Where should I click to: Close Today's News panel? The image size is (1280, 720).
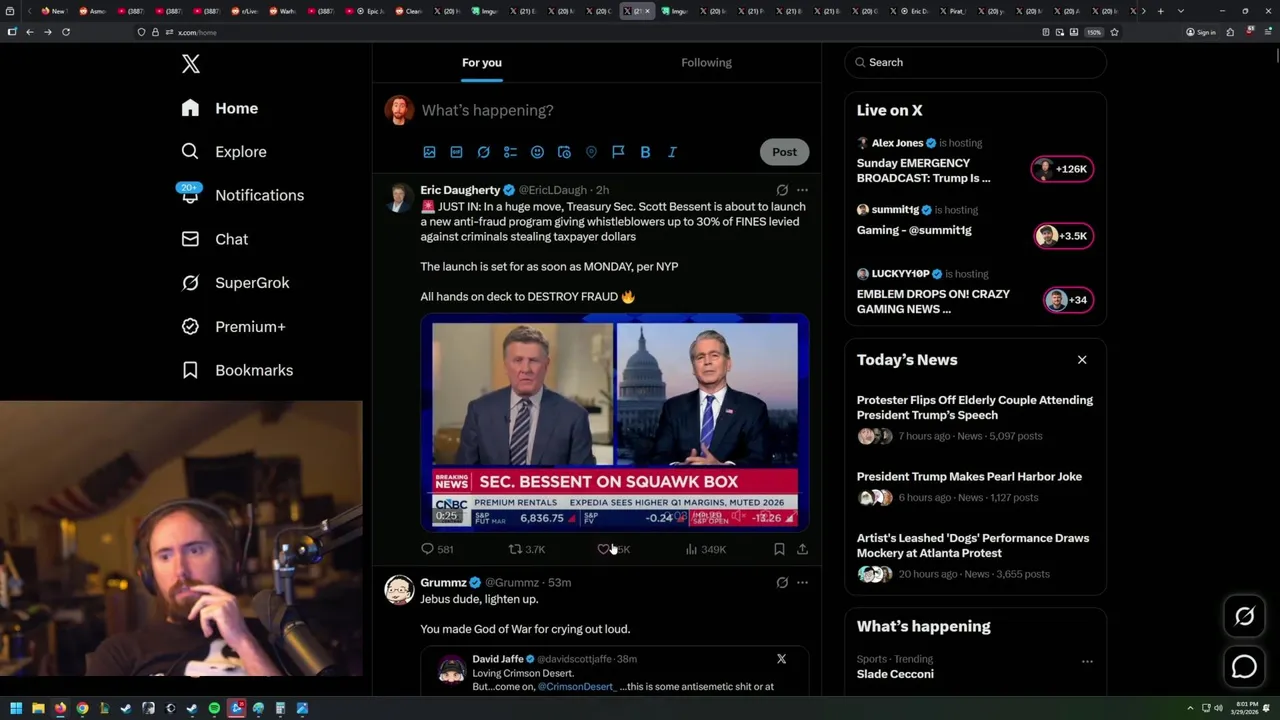click(x=1082, y=360)
